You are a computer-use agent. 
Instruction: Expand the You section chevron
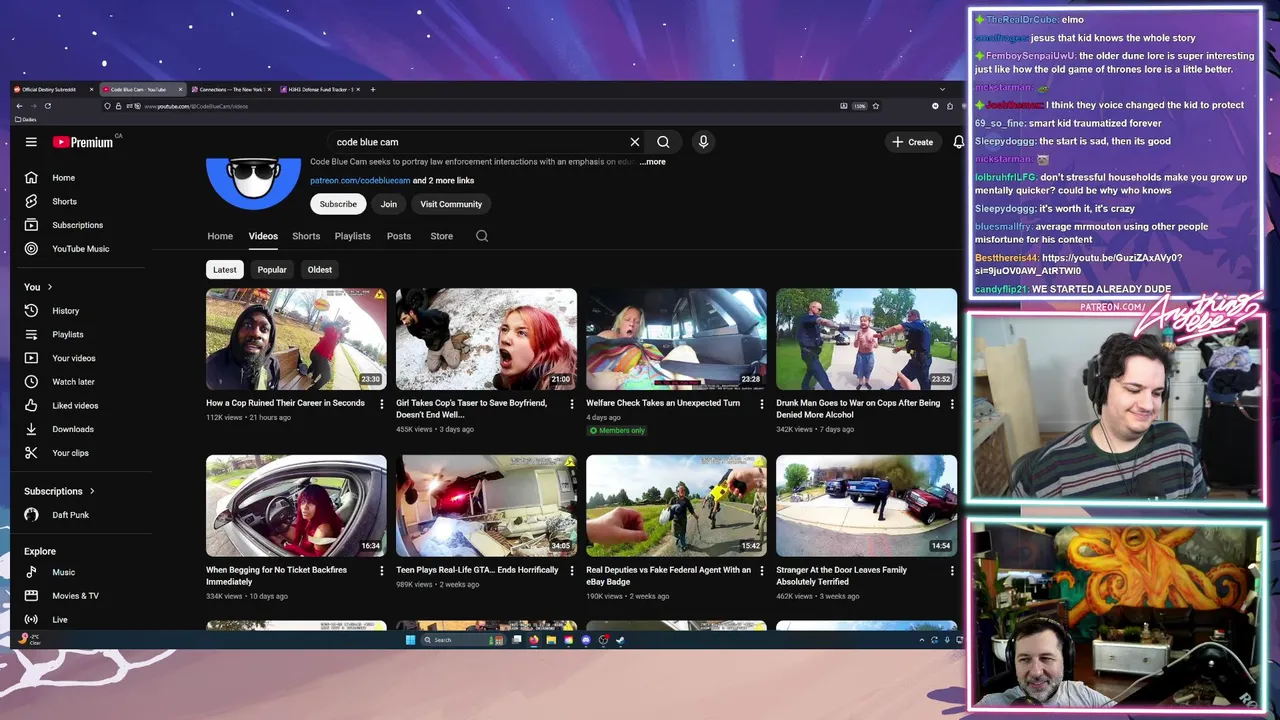(50, 287)
